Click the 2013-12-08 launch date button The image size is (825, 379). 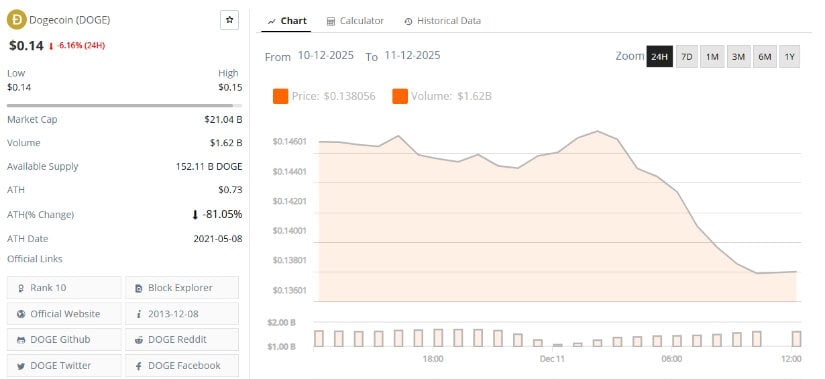pyautogui.click(x=182, y=313)
